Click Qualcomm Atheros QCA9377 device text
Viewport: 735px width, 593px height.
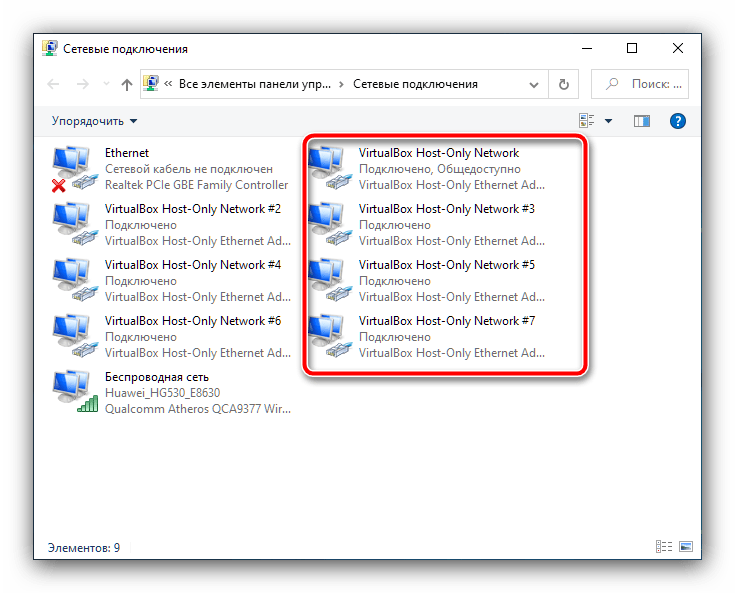point(198,409)
